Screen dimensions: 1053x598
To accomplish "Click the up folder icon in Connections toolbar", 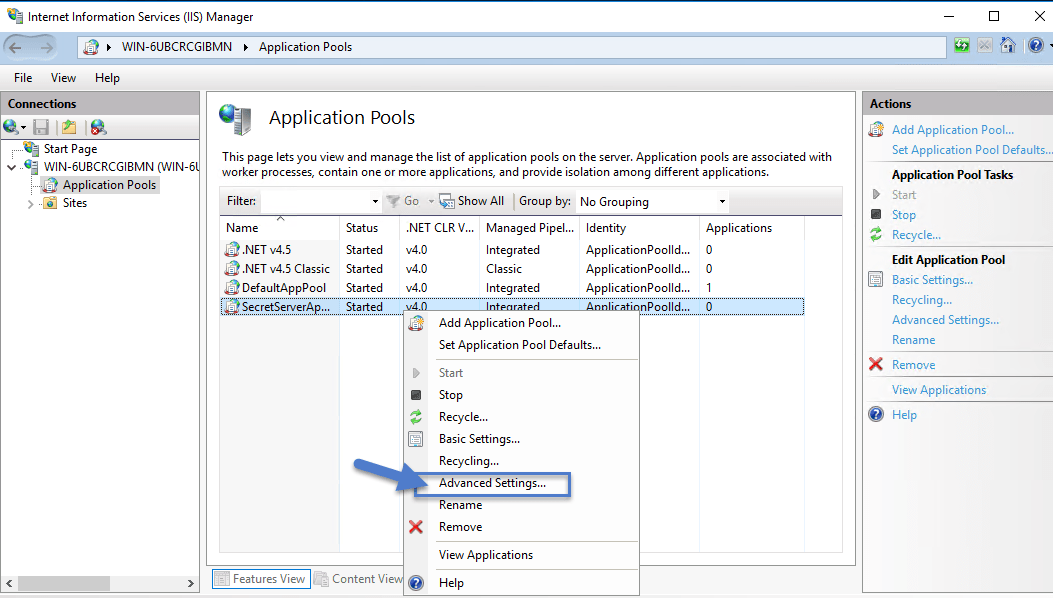I will 68,127.
